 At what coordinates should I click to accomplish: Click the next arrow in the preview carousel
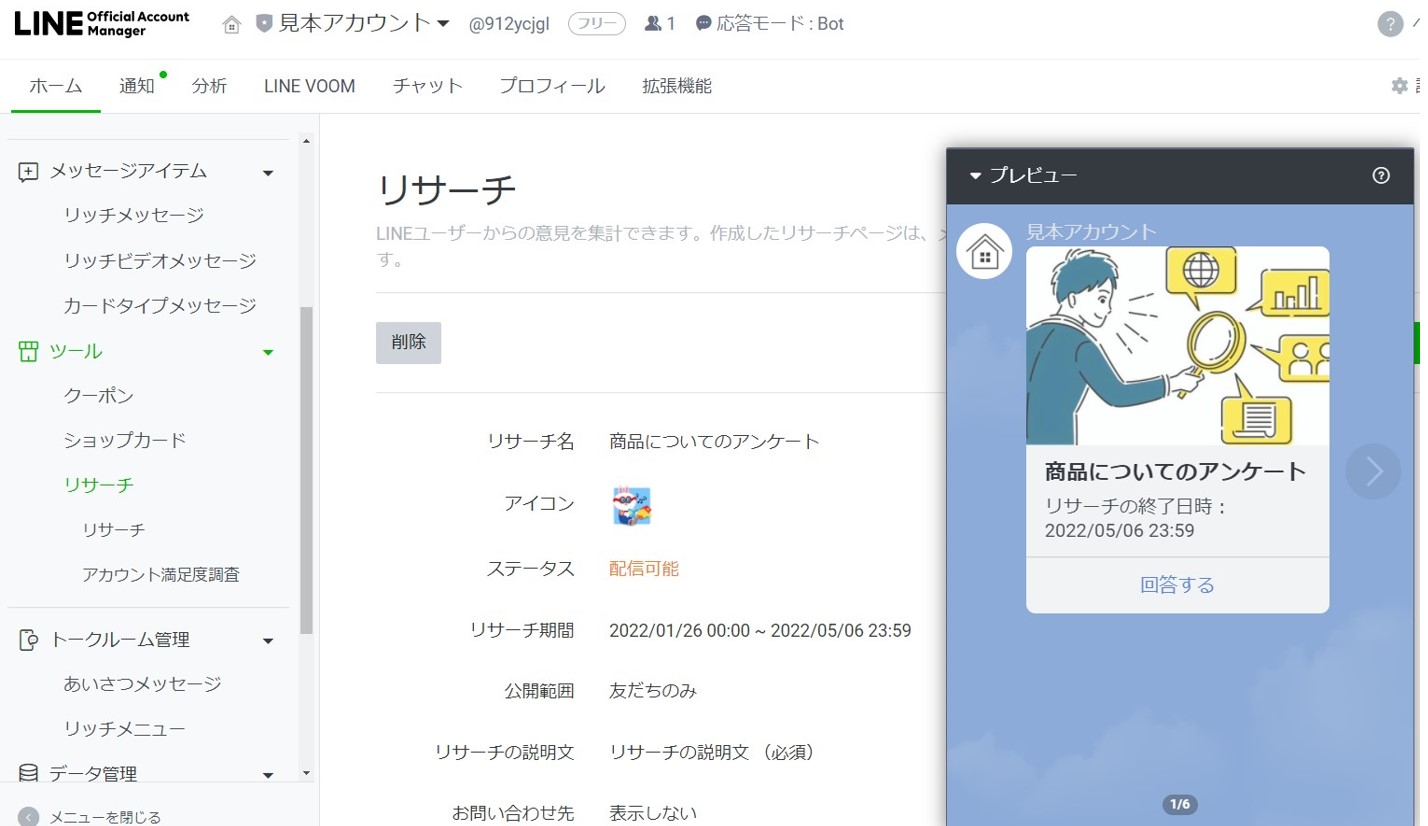(1372, 471)
